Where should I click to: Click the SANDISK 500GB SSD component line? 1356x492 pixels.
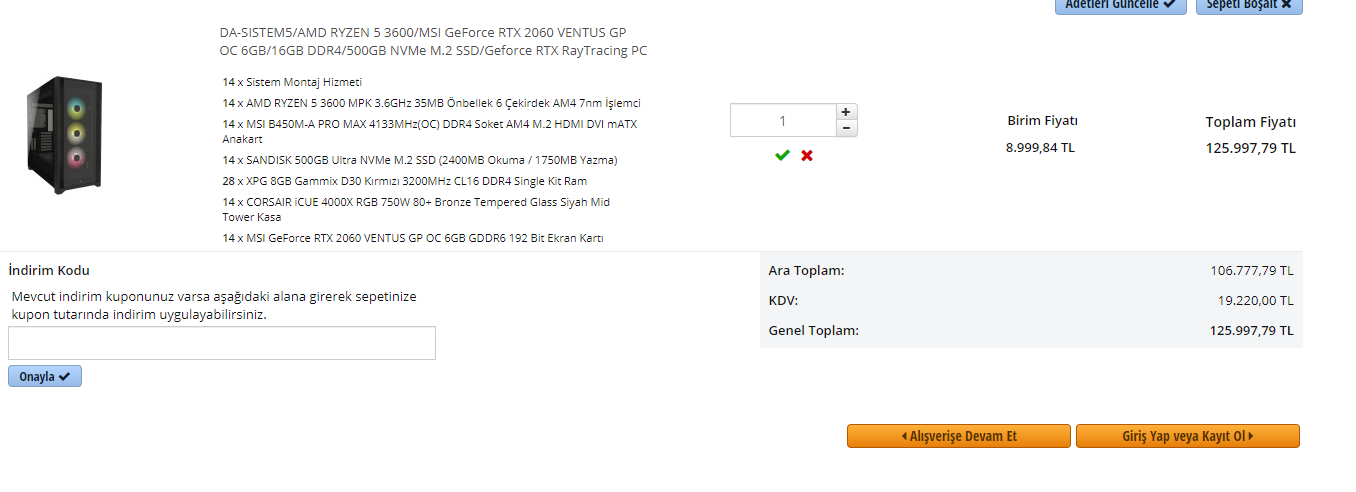point(420,160)
